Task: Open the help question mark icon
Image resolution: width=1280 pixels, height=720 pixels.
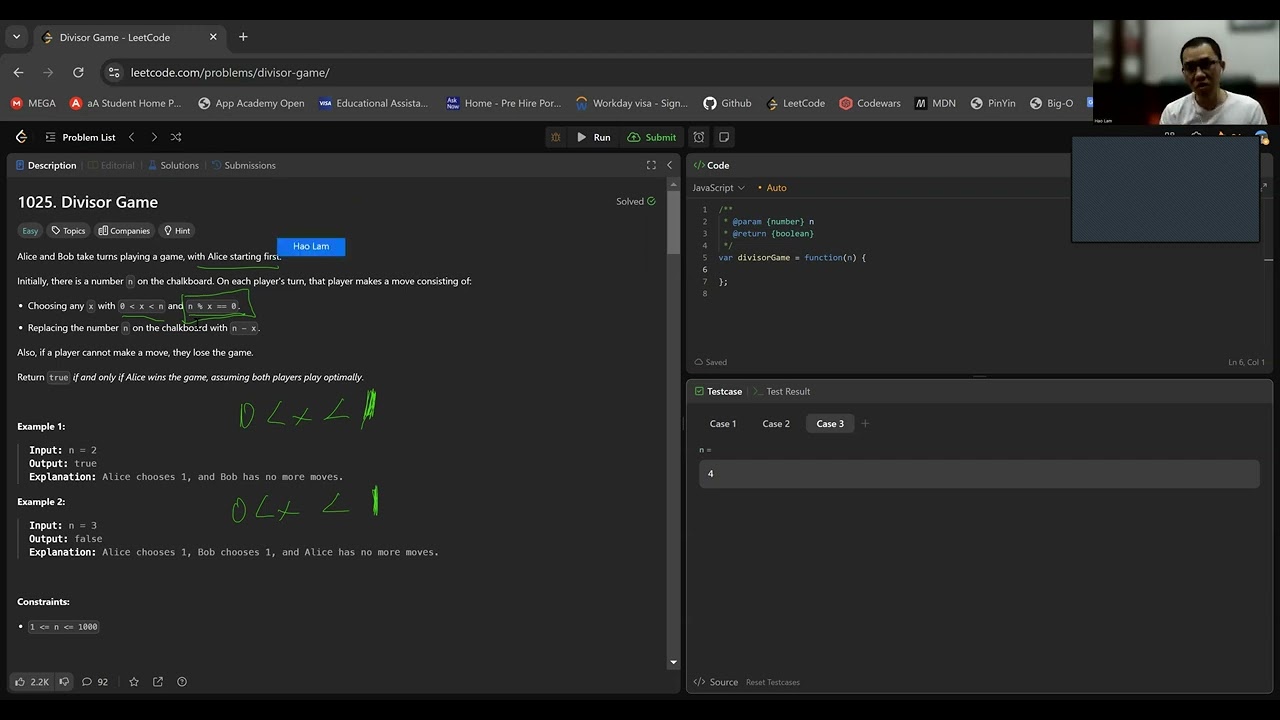Action: click(182, 682)
